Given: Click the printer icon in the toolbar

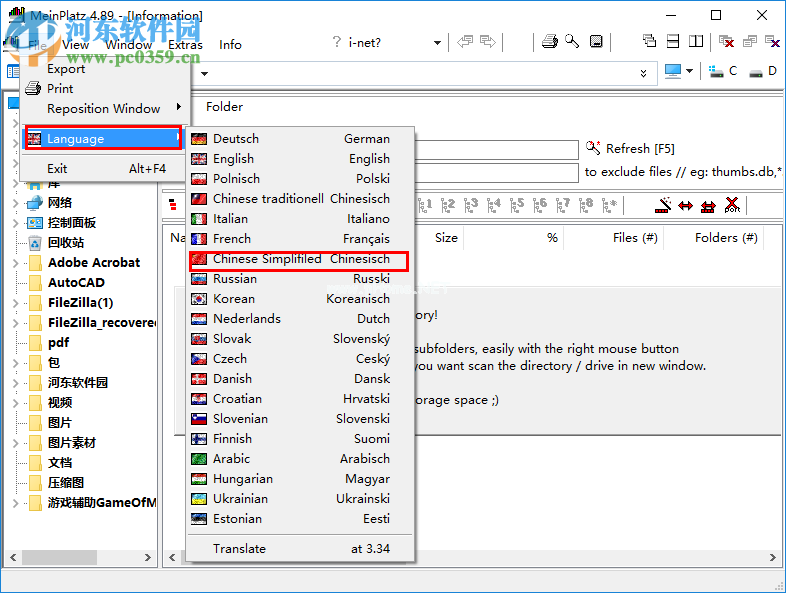Looking at the screenshot, I should (x=549, y=42).
